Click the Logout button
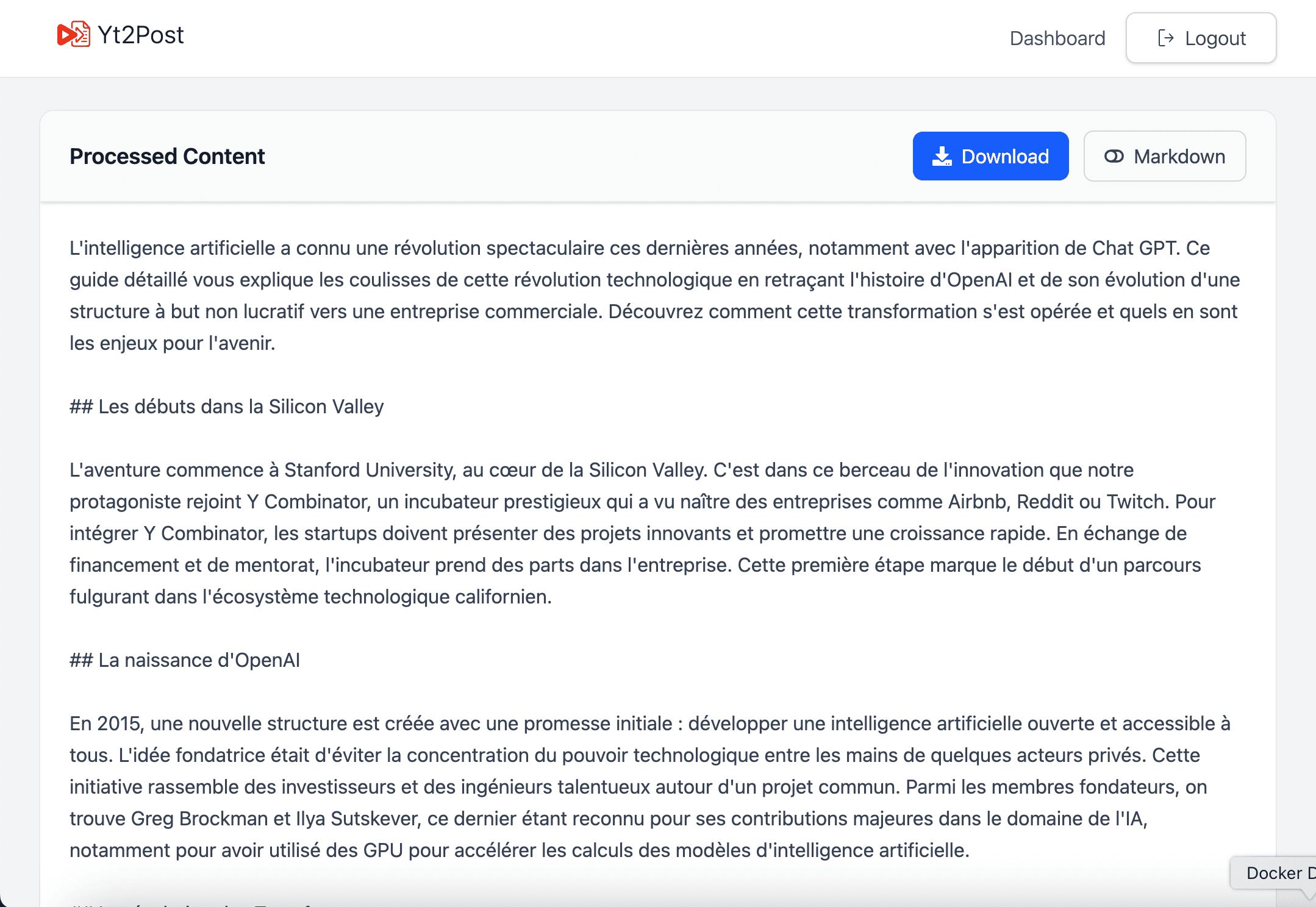This screenshot has width=1316, height=907. coord(1201,38)
